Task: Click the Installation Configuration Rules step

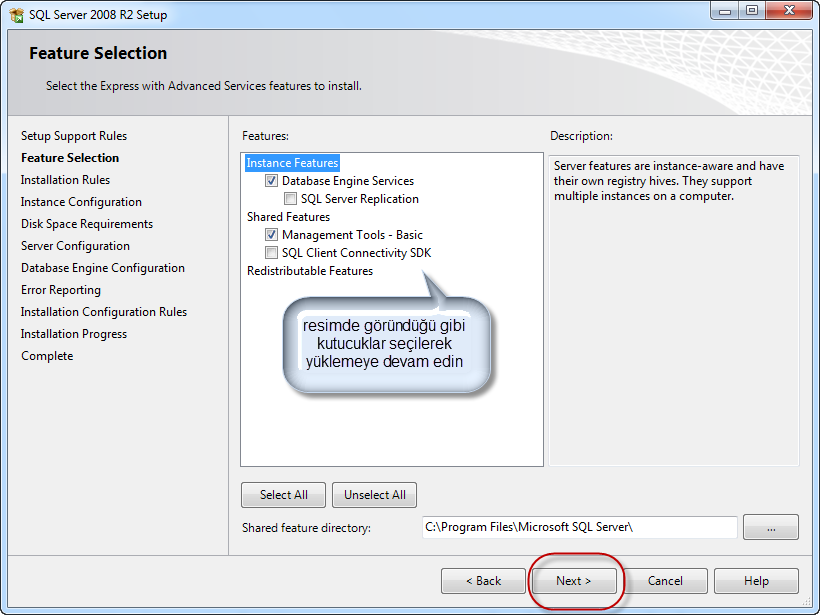Action: (104, 312)
